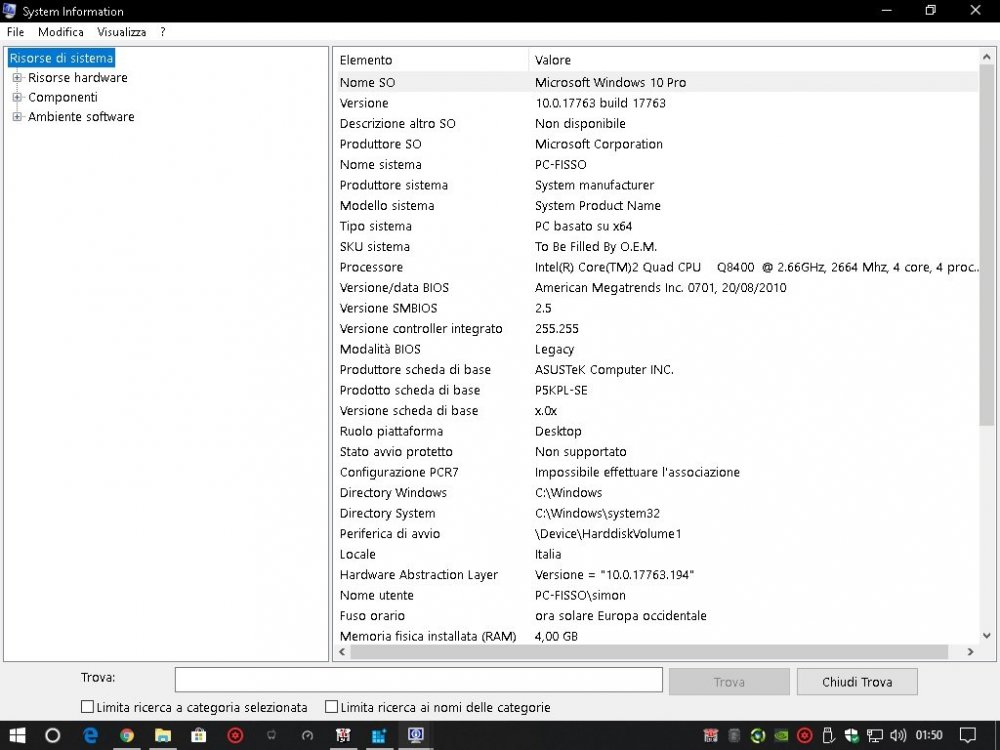
Task: Click in the Trova search field
Action: pos(418,680)
